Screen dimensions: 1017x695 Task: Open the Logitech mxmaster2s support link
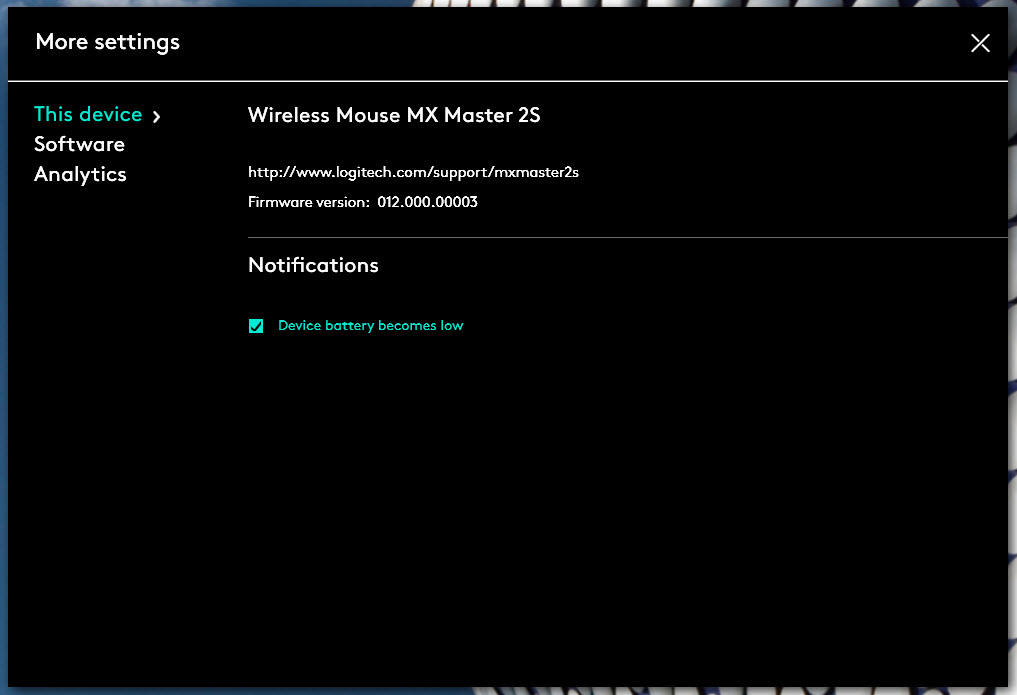413,172
